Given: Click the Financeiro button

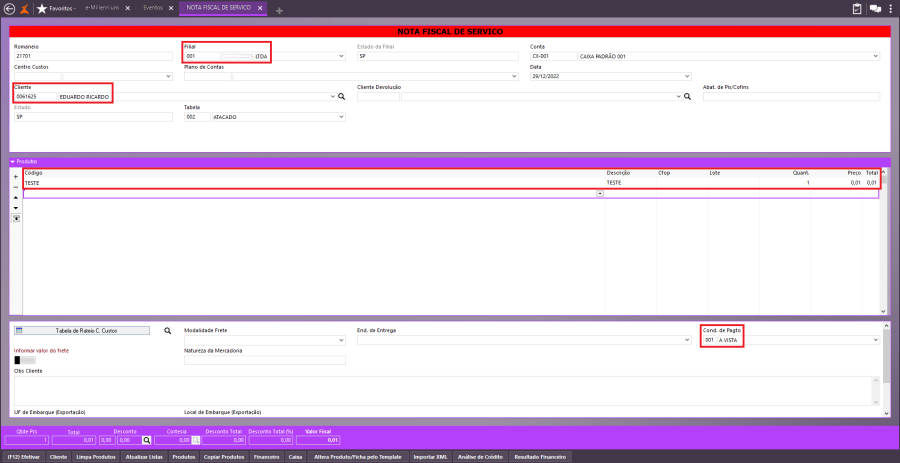Looking at the screenshot, I should pyautogui.click(x=266, y=457).
